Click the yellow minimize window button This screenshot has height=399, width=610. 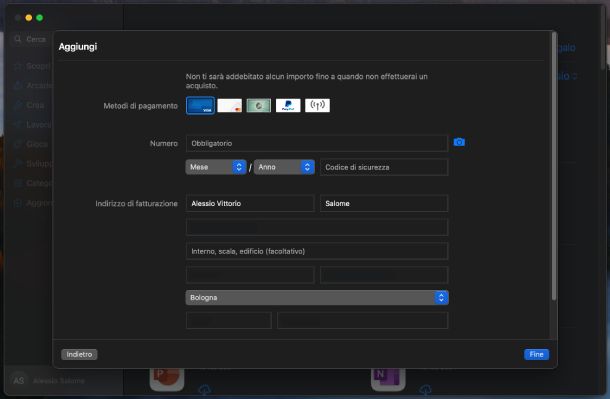pyautogui.click(x=29, y=18)
